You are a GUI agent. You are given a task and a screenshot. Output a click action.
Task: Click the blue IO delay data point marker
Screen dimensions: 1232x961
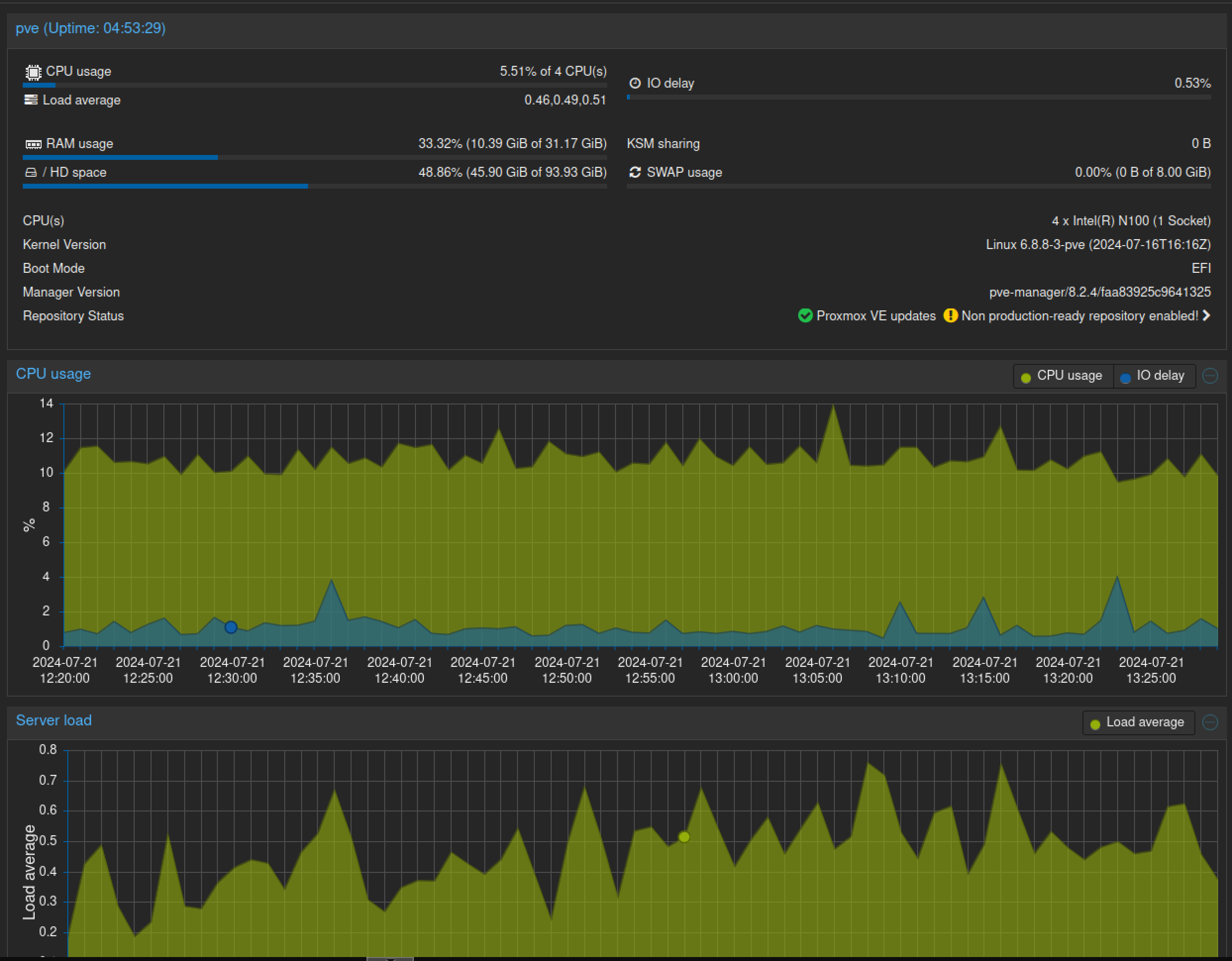pos(231,627)
